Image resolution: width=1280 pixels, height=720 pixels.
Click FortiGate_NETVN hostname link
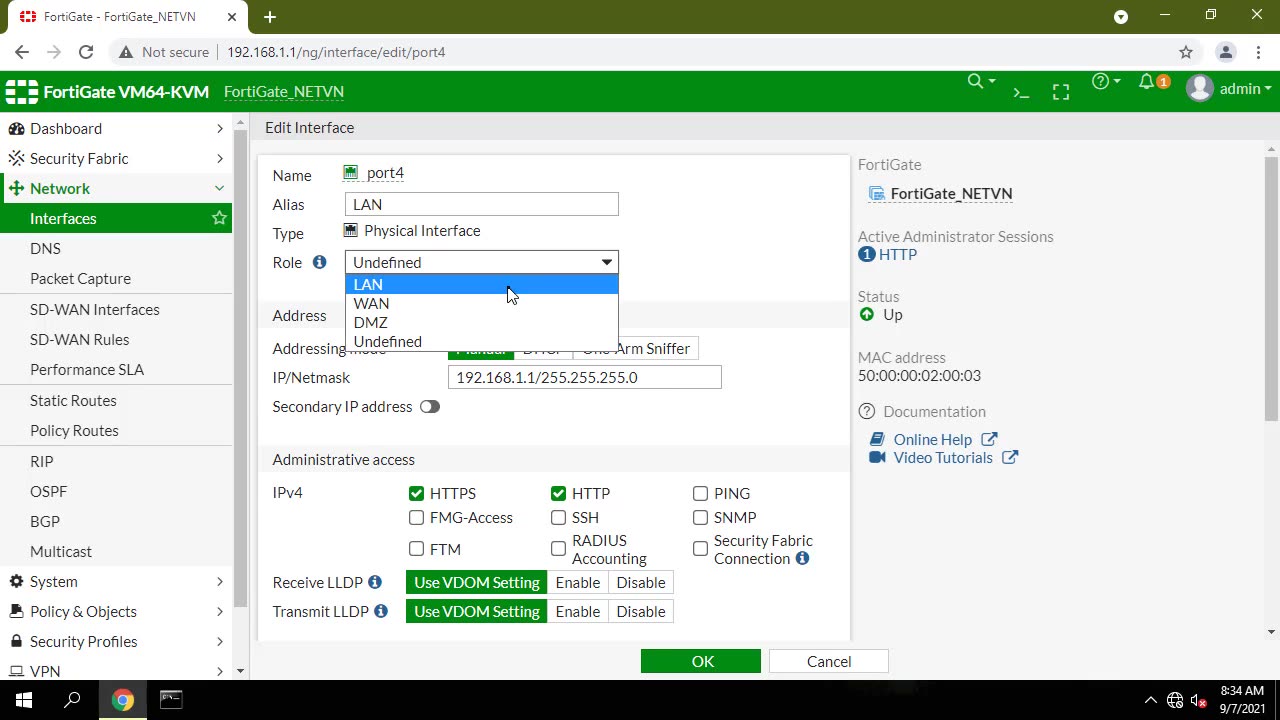[x=284, y=91]
